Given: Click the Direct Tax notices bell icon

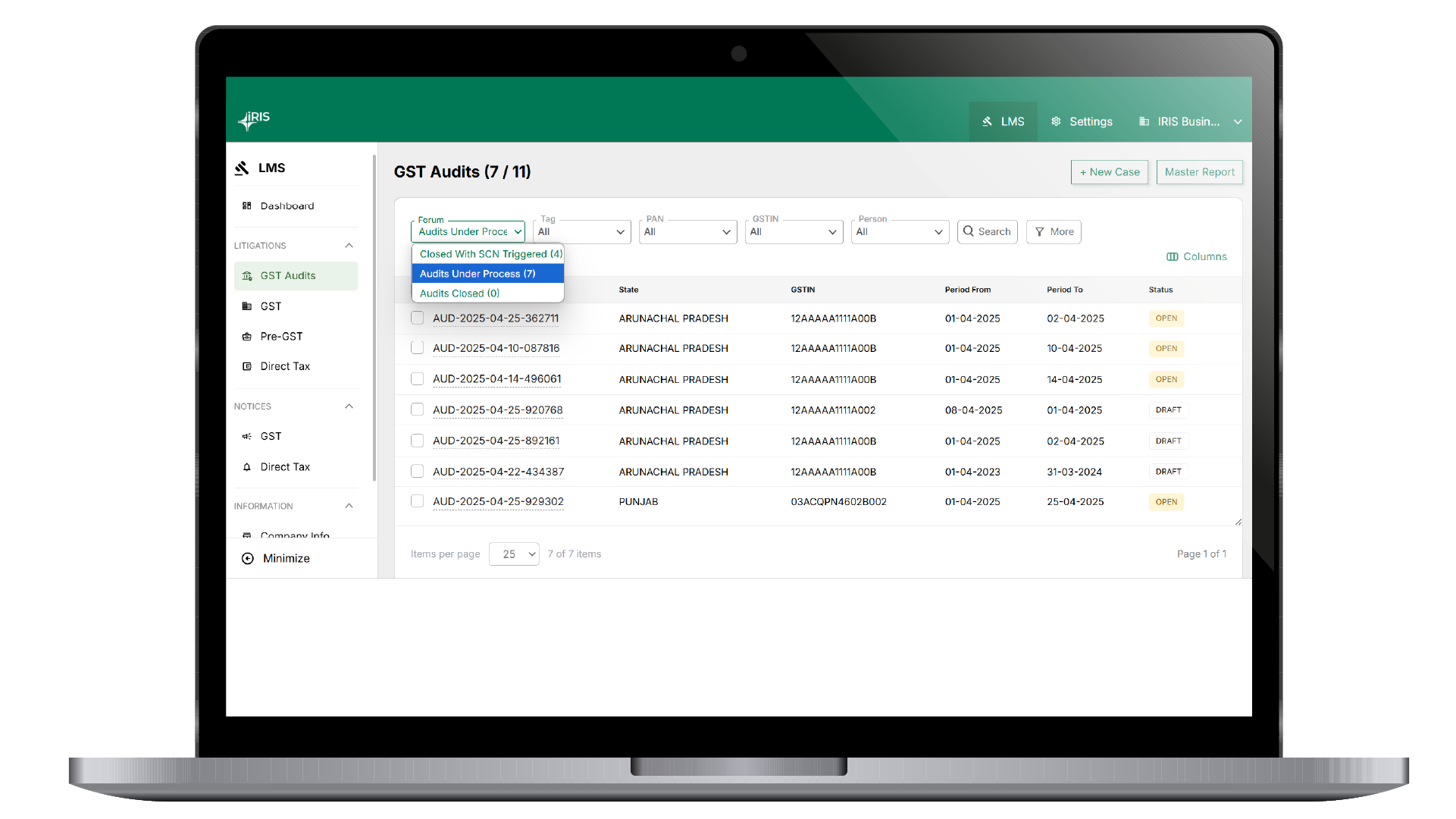Looking at the screenshot, I should pyautogui.click(x=246, y=467).
